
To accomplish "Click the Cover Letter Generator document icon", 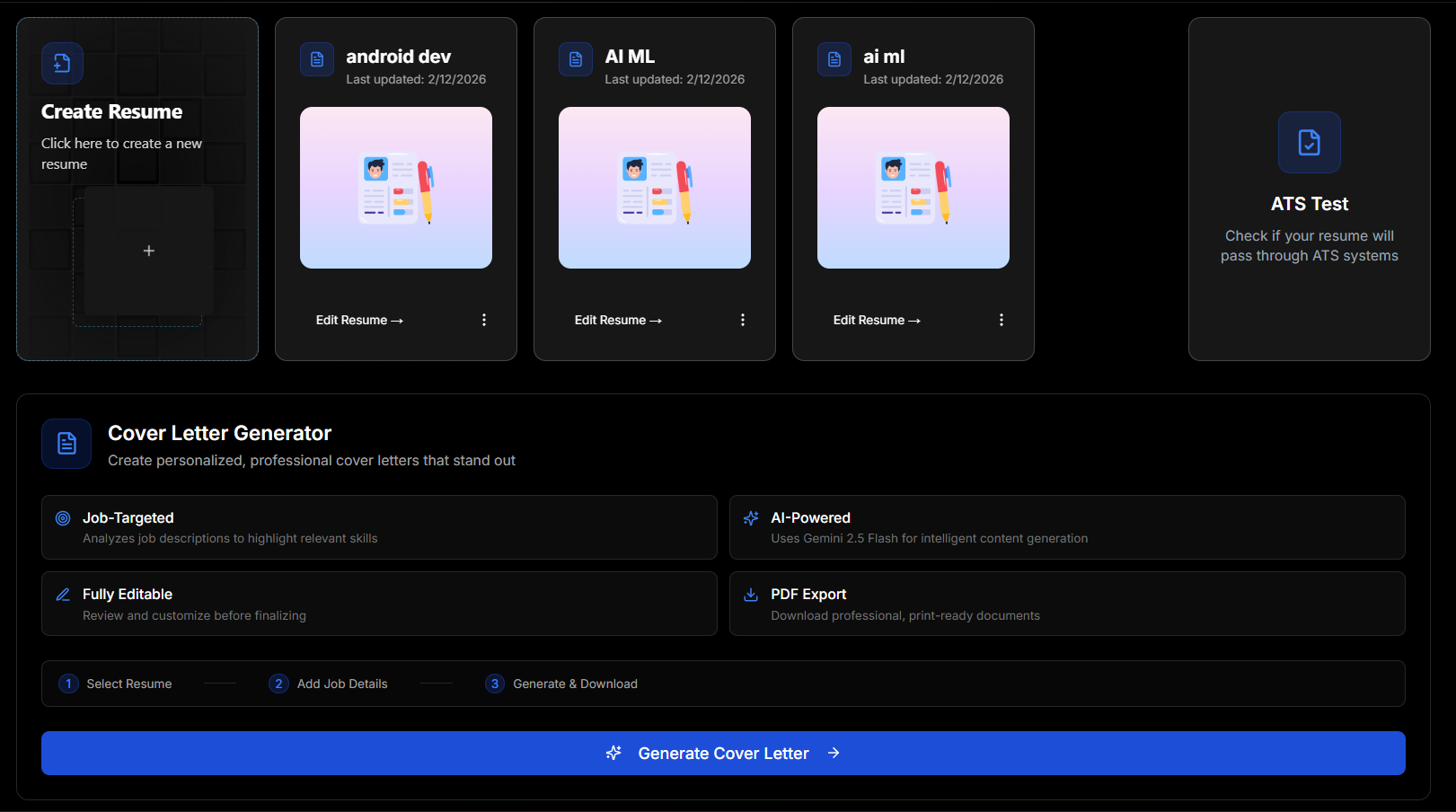I will (66, 443).
